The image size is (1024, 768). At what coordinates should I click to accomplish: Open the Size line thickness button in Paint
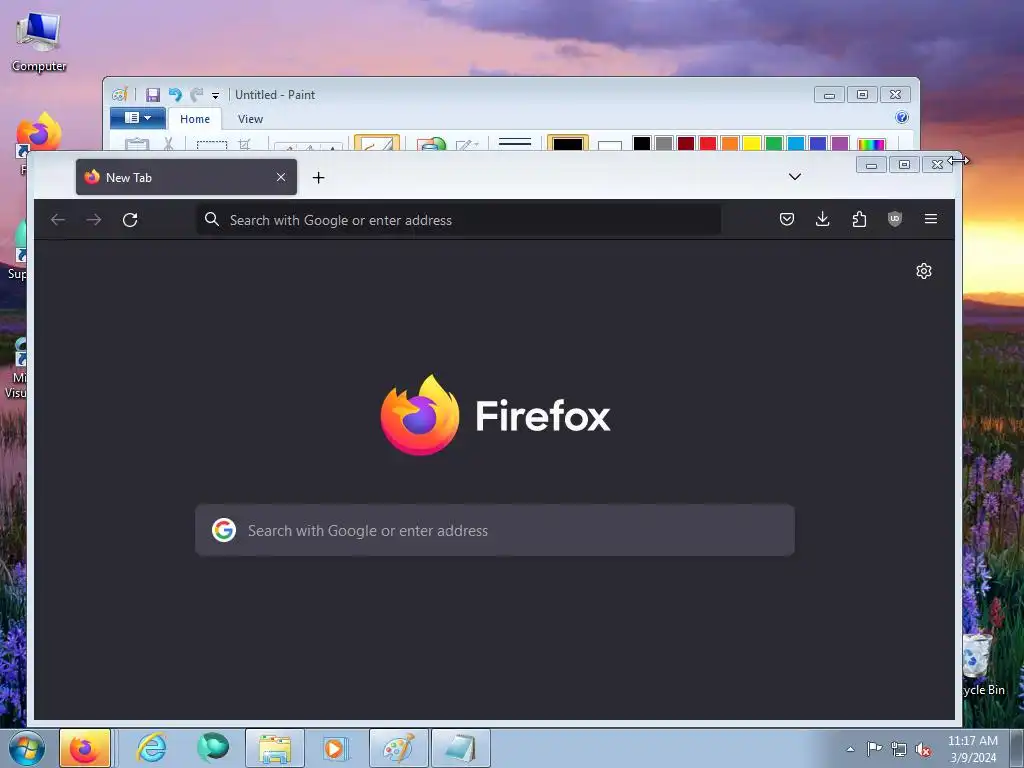515,143
